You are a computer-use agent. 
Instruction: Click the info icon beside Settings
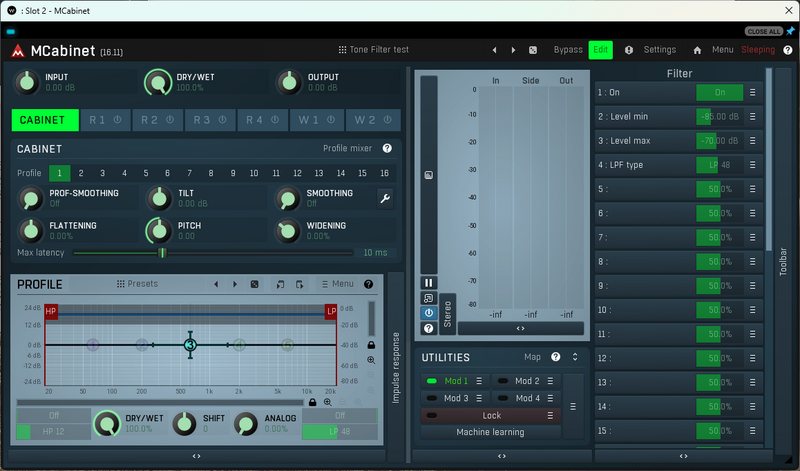(629, 50)
